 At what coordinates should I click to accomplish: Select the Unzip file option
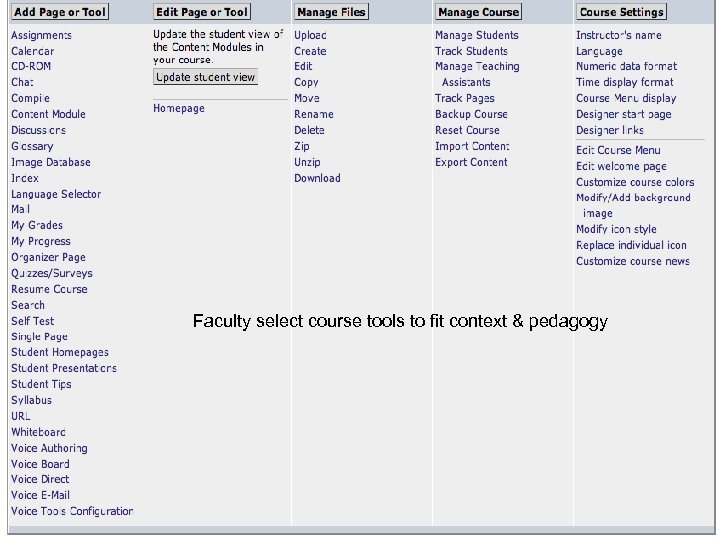click(x=307, y=162)
